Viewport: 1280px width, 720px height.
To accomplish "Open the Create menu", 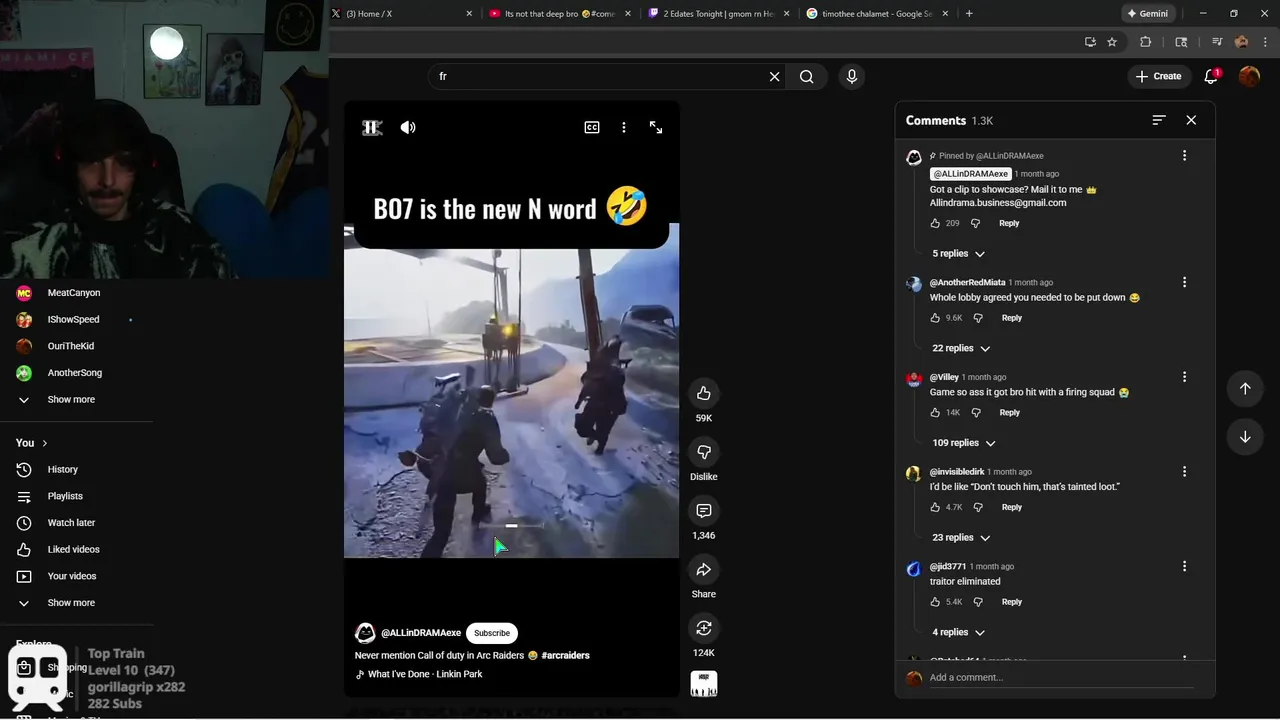I will [1159, 76].
